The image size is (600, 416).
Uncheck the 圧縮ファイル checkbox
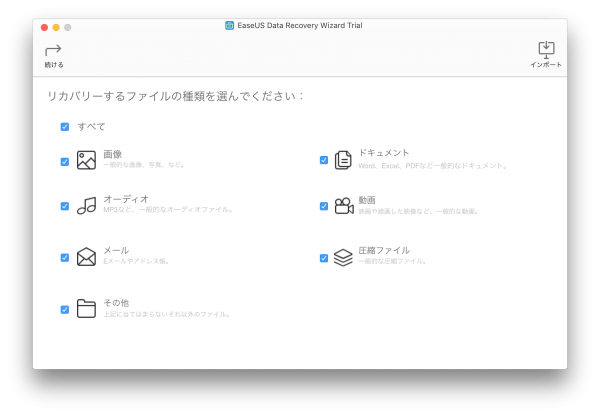coord(324,258)
